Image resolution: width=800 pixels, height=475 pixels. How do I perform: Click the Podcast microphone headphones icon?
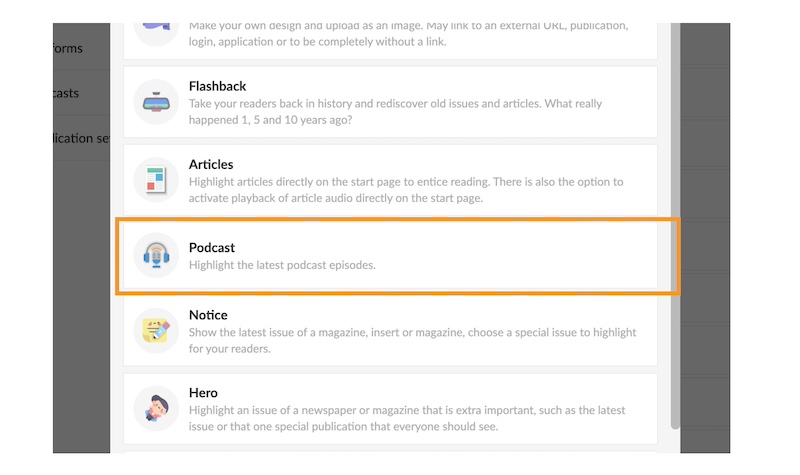click(156, 255)
